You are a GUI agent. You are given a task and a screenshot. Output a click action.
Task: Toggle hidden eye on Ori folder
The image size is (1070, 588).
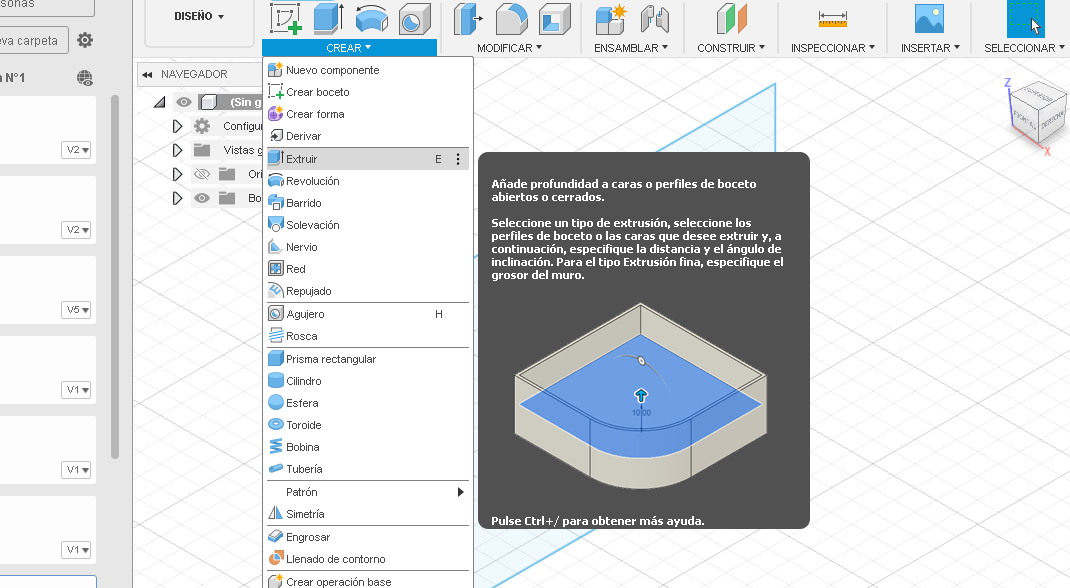(202, 175)
